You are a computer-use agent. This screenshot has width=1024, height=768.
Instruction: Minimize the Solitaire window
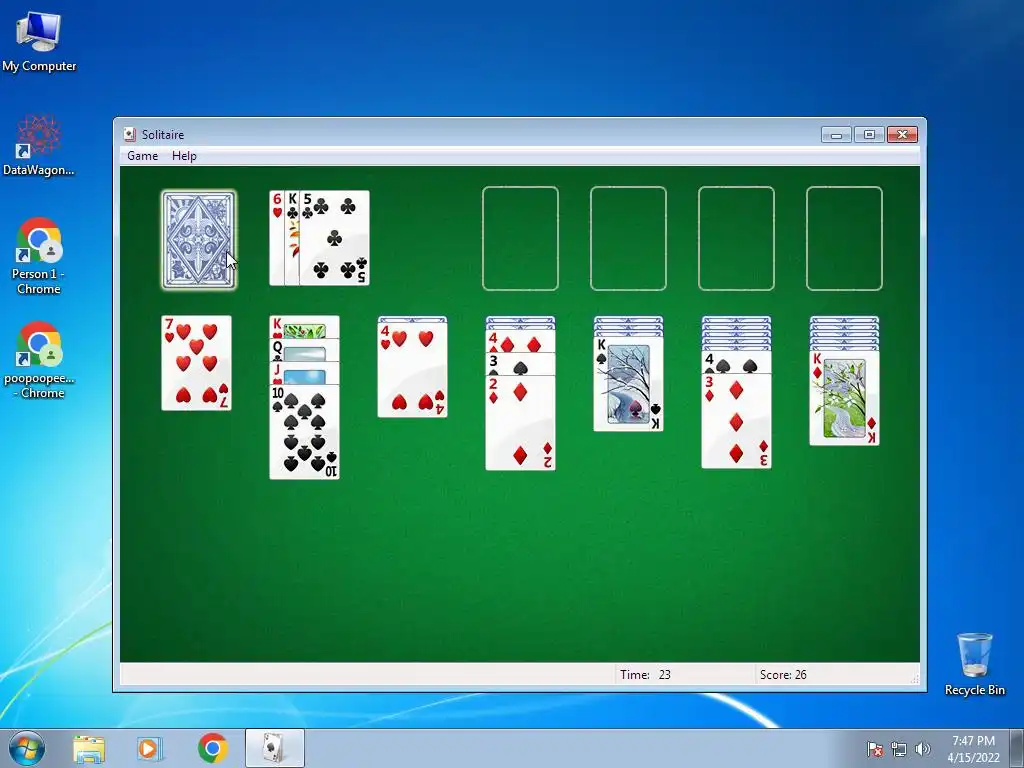point(837,135)
